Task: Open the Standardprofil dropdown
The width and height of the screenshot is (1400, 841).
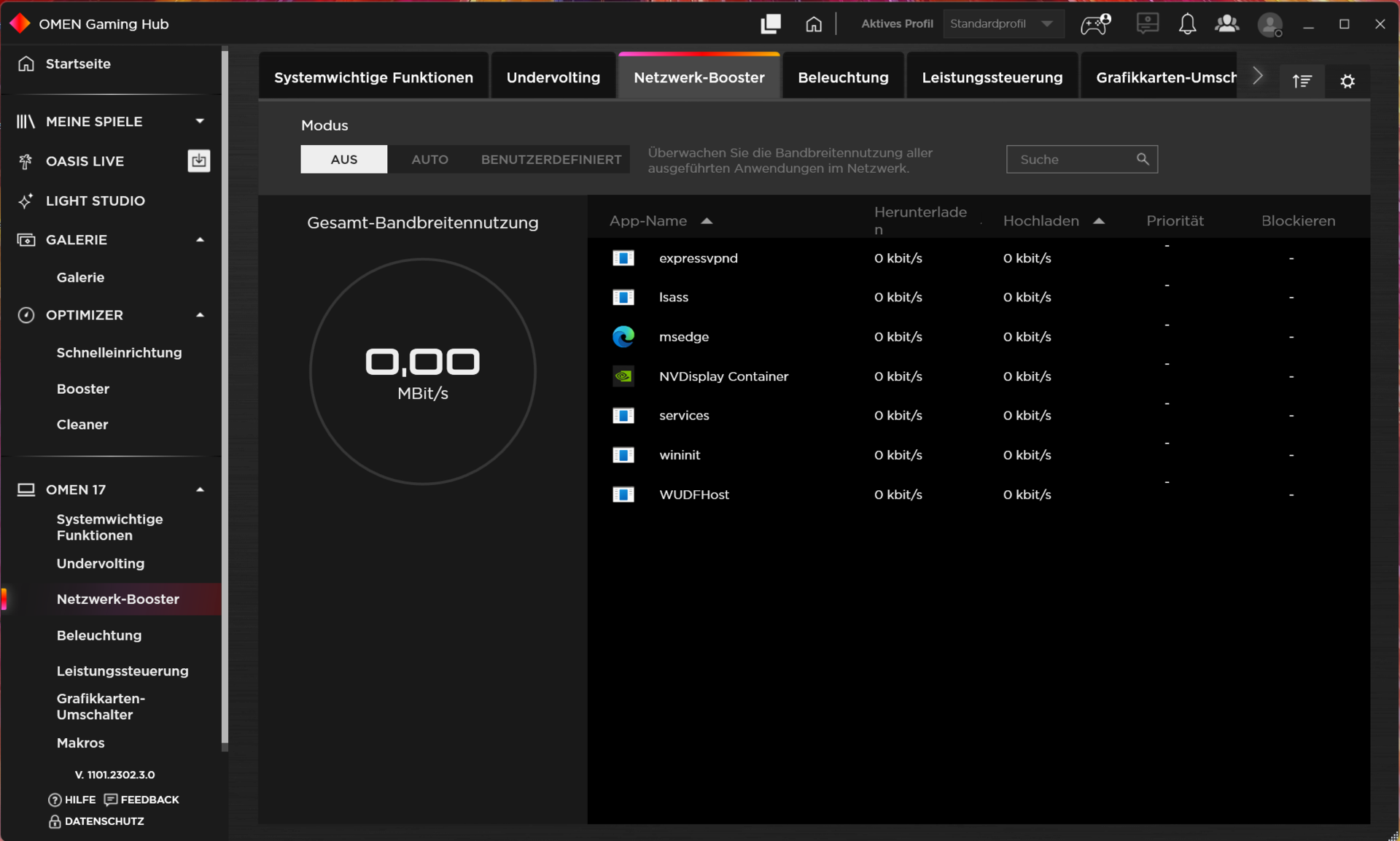Action: pyautogui.click(x=1003, y=24)
